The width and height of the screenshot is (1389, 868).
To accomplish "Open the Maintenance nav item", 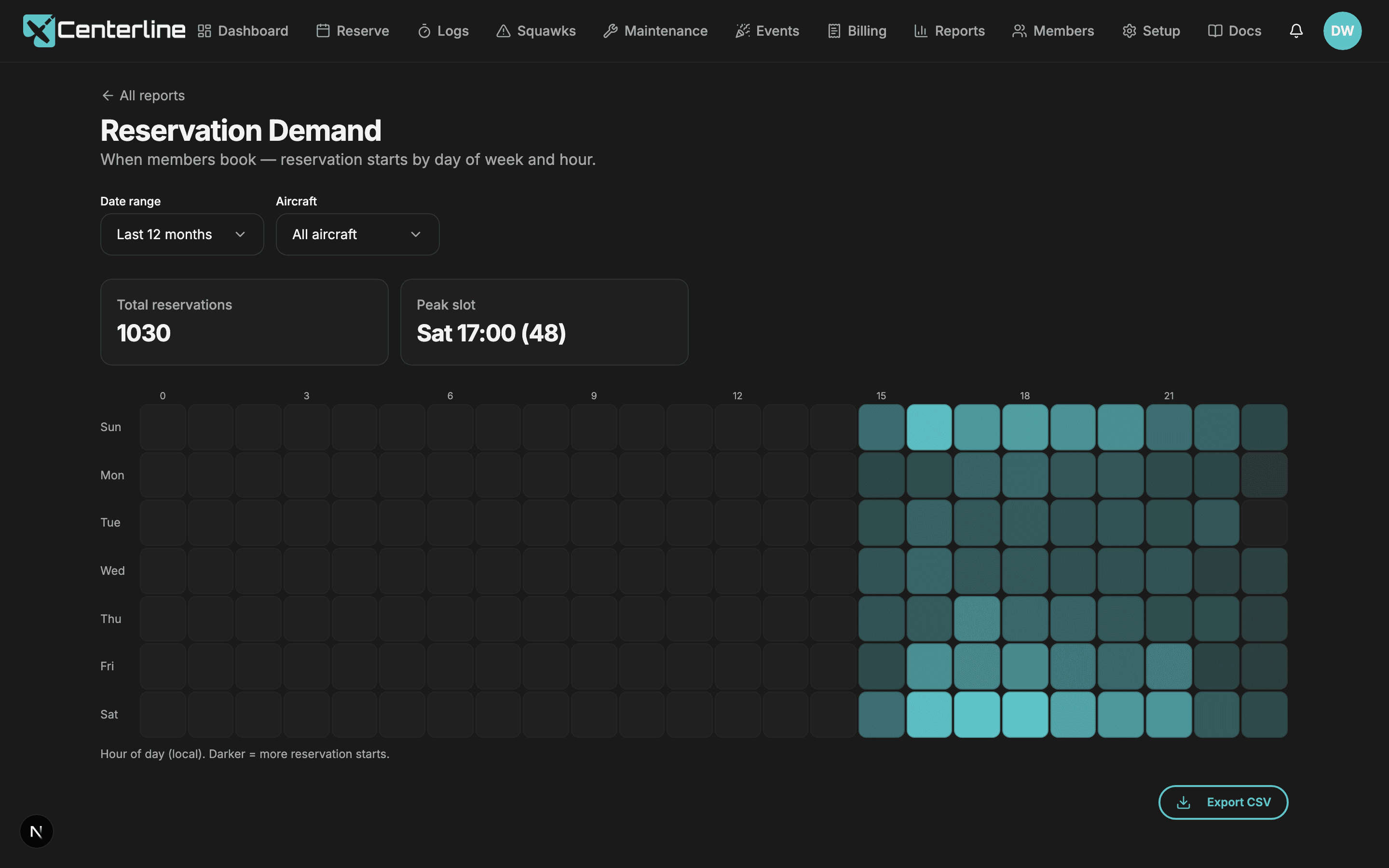I will [x=655, y=31].
